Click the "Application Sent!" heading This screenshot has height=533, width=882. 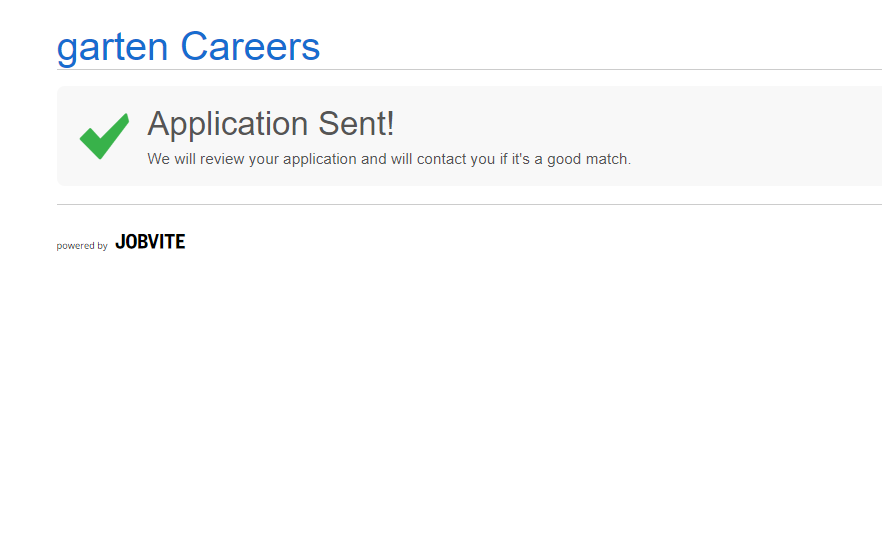[x=270, y=124]
